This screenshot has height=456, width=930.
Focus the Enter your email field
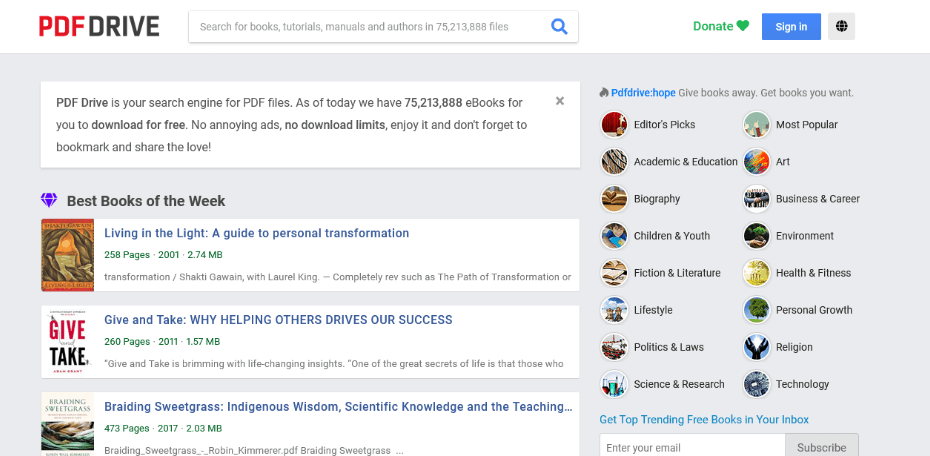tap(692, 447)
